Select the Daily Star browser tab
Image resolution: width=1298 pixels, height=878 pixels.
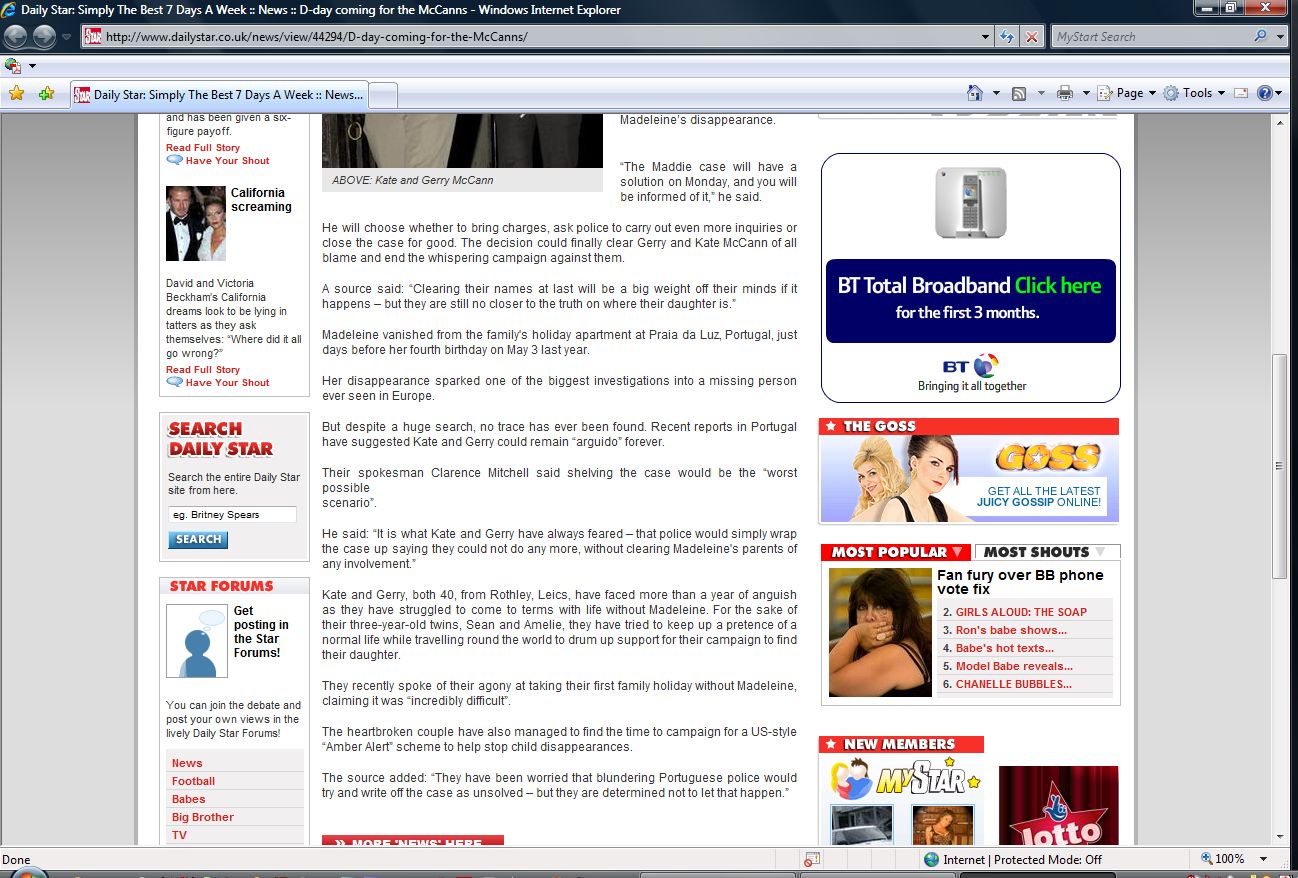click(220, 95)
